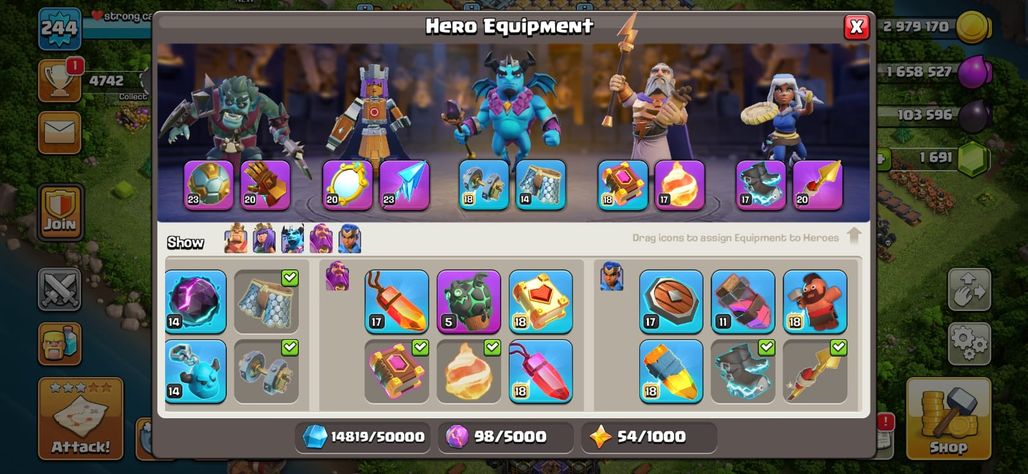This screenshot has width=1028, height=474.
Task: Filter equipment by Archer Queen portrait
Action: [x=264, y=239]
